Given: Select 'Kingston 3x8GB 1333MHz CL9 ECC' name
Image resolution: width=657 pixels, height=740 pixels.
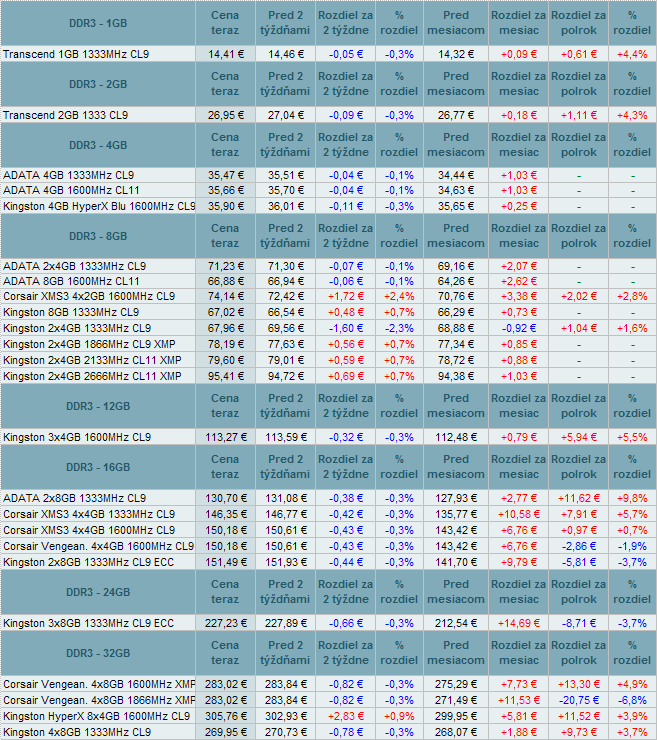Looking at the screenshot, I should [x=88, y=623].
